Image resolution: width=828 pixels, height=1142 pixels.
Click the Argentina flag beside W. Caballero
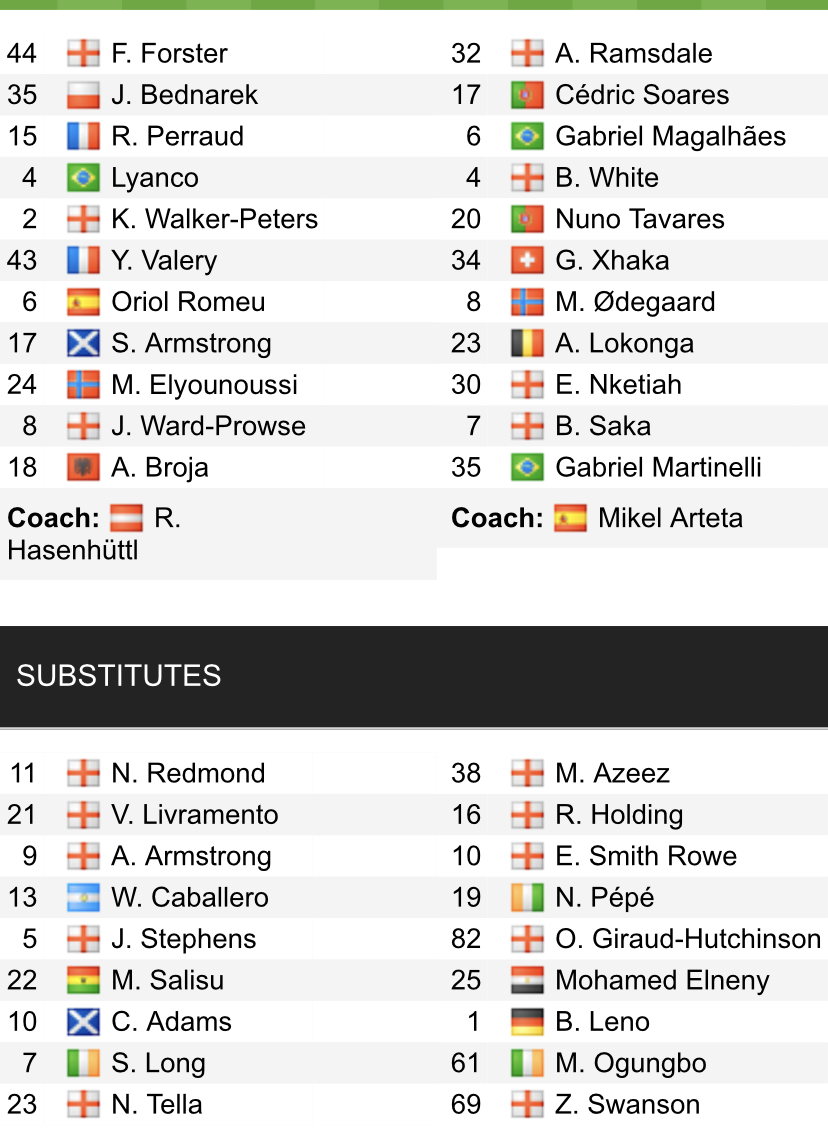83,898
